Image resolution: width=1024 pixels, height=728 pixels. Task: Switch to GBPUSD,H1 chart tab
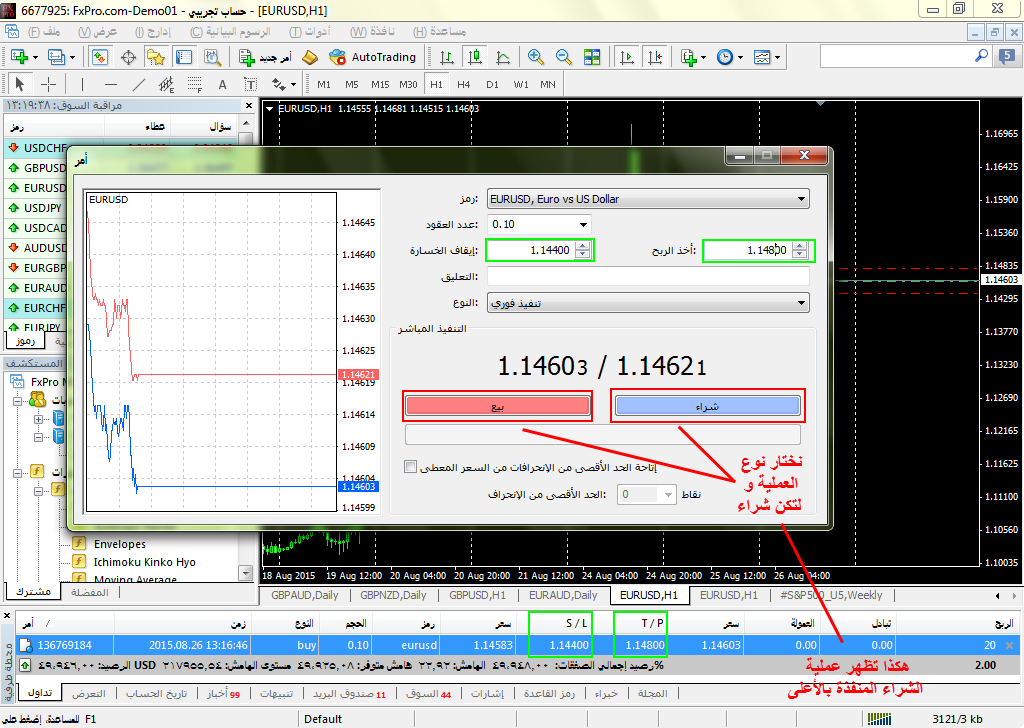click(477, 595)
